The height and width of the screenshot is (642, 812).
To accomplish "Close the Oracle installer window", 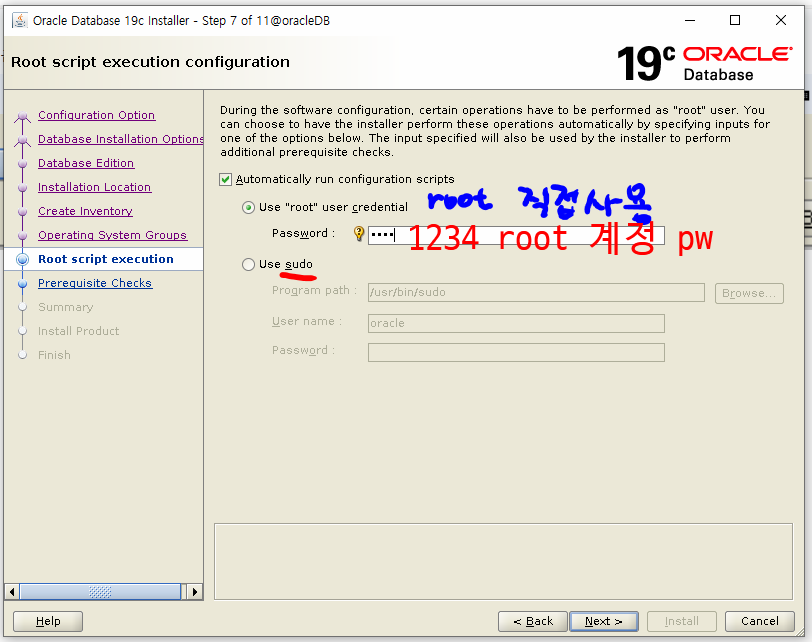I will 781,21.
